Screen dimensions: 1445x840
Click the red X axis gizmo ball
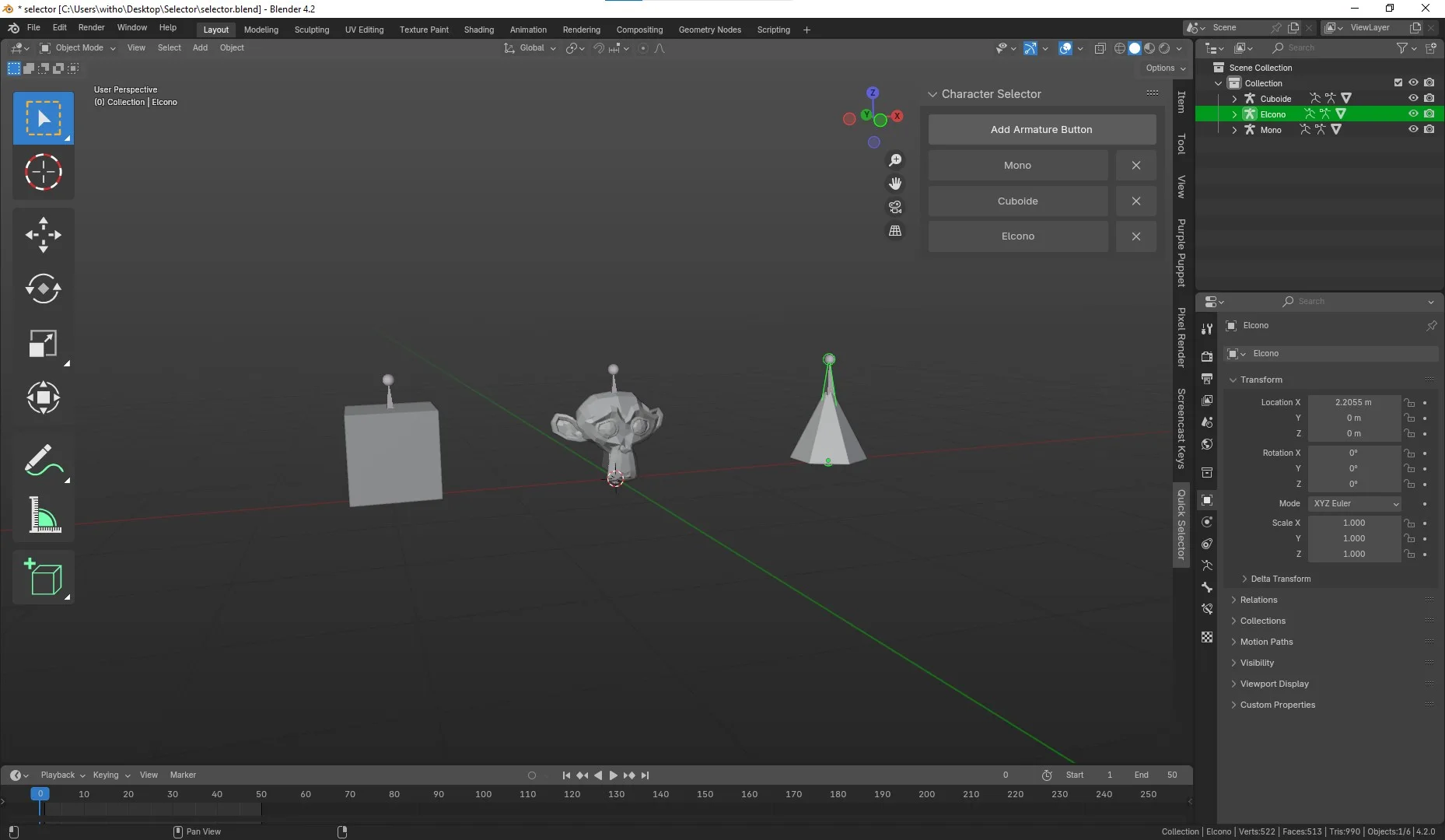(x=897, y=116)
